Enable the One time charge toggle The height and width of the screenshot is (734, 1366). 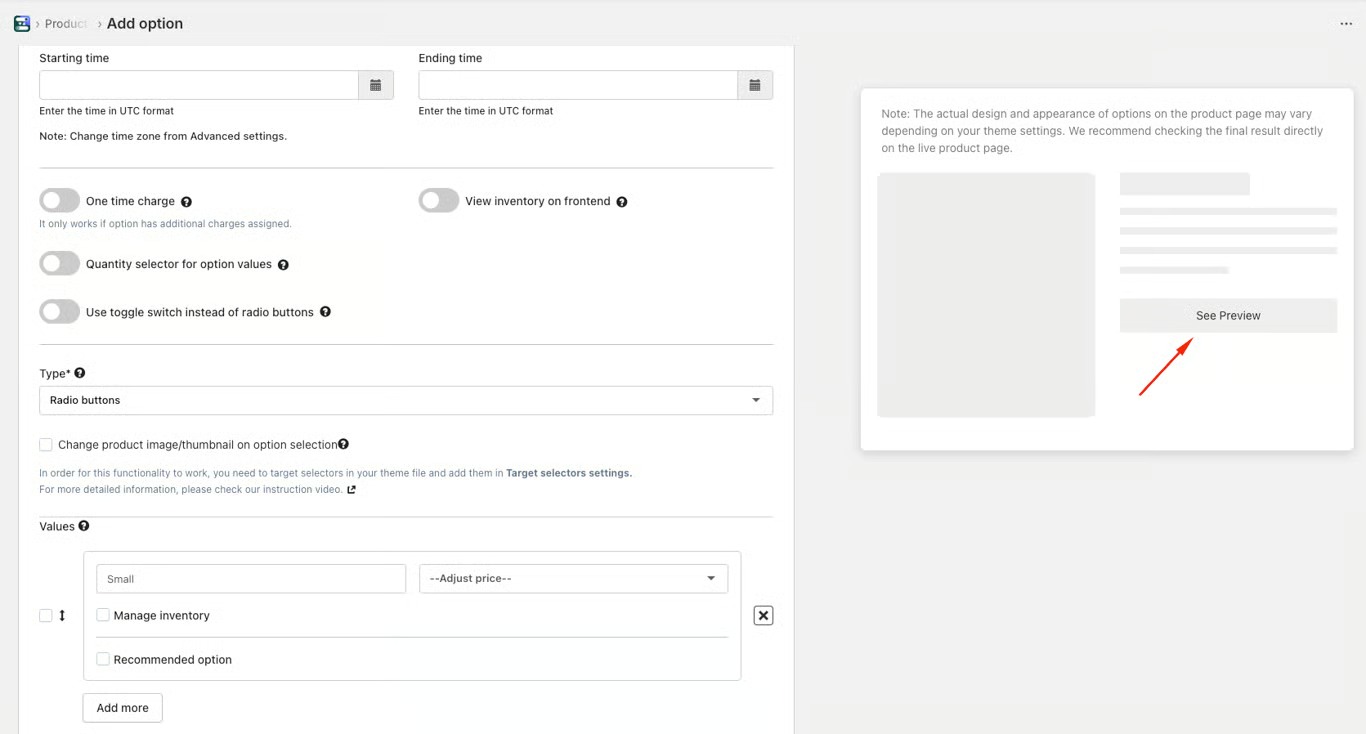coord(60,201)
